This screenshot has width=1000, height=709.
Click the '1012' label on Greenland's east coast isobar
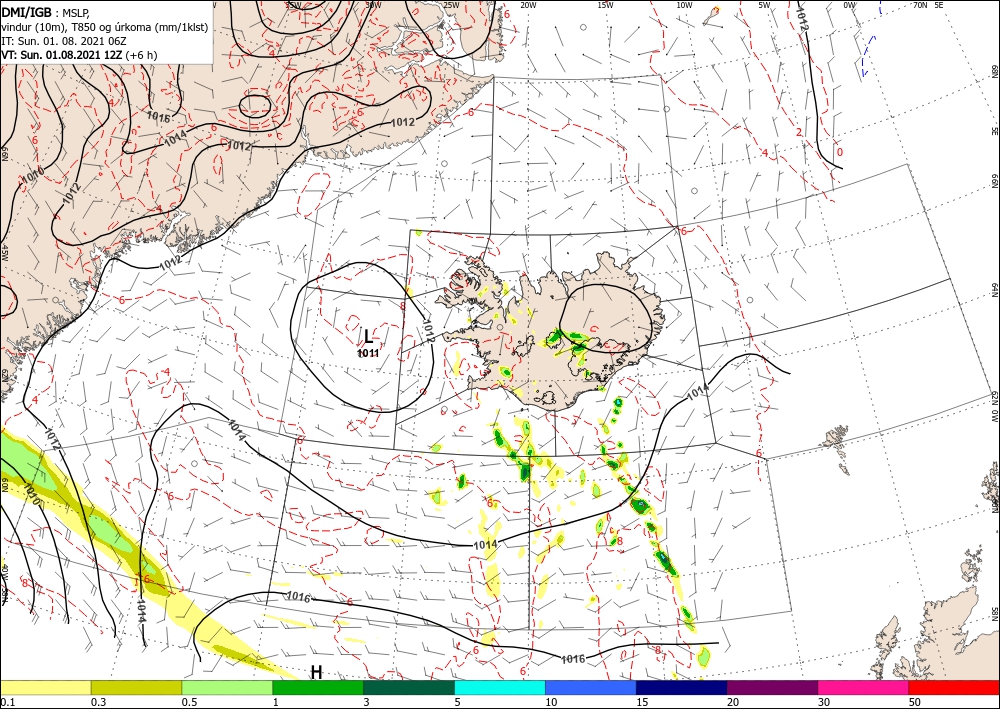(402, 122)
